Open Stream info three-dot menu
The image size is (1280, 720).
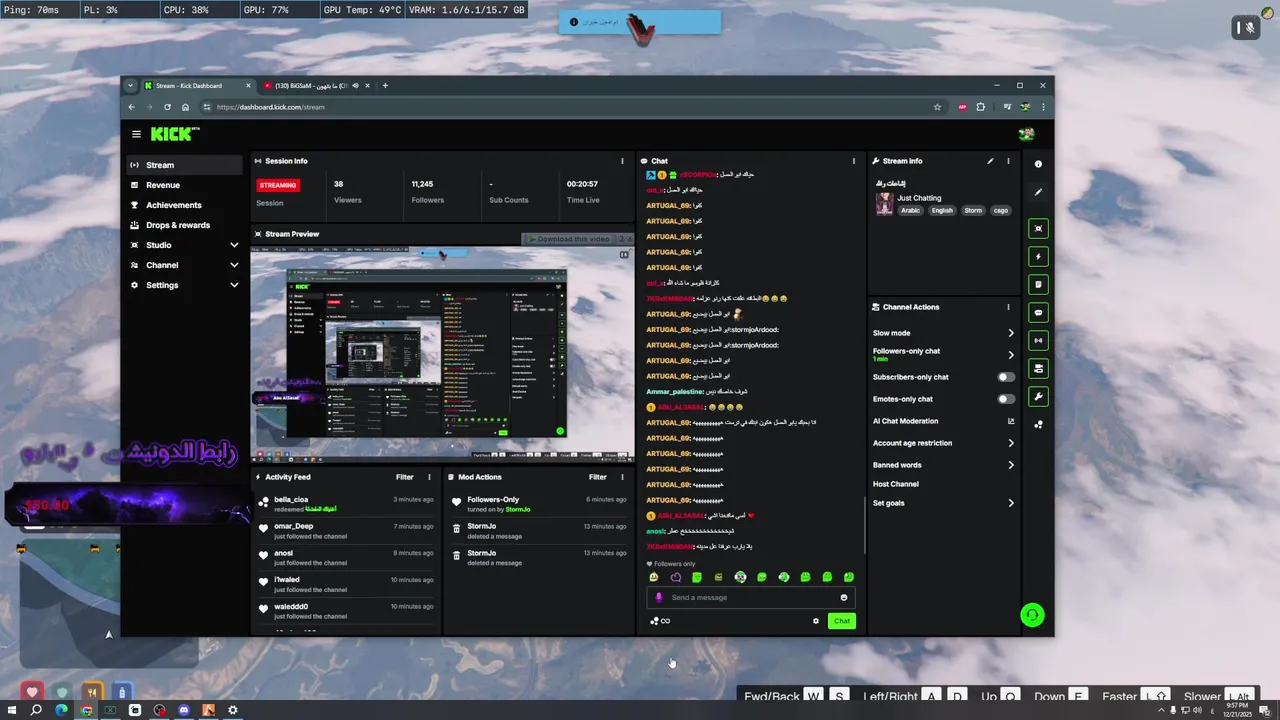coord(1008,161)
